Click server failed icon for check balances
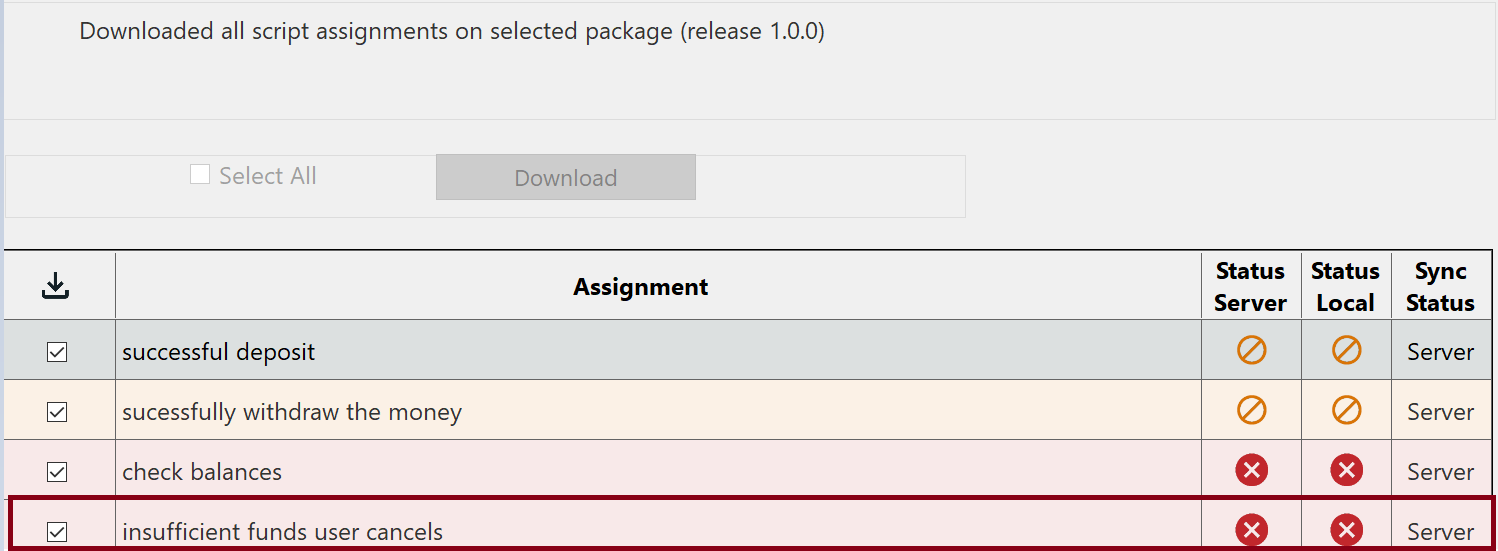Image resolution: width=1498 pixels, height=551 pixels. pos(1251,470)
